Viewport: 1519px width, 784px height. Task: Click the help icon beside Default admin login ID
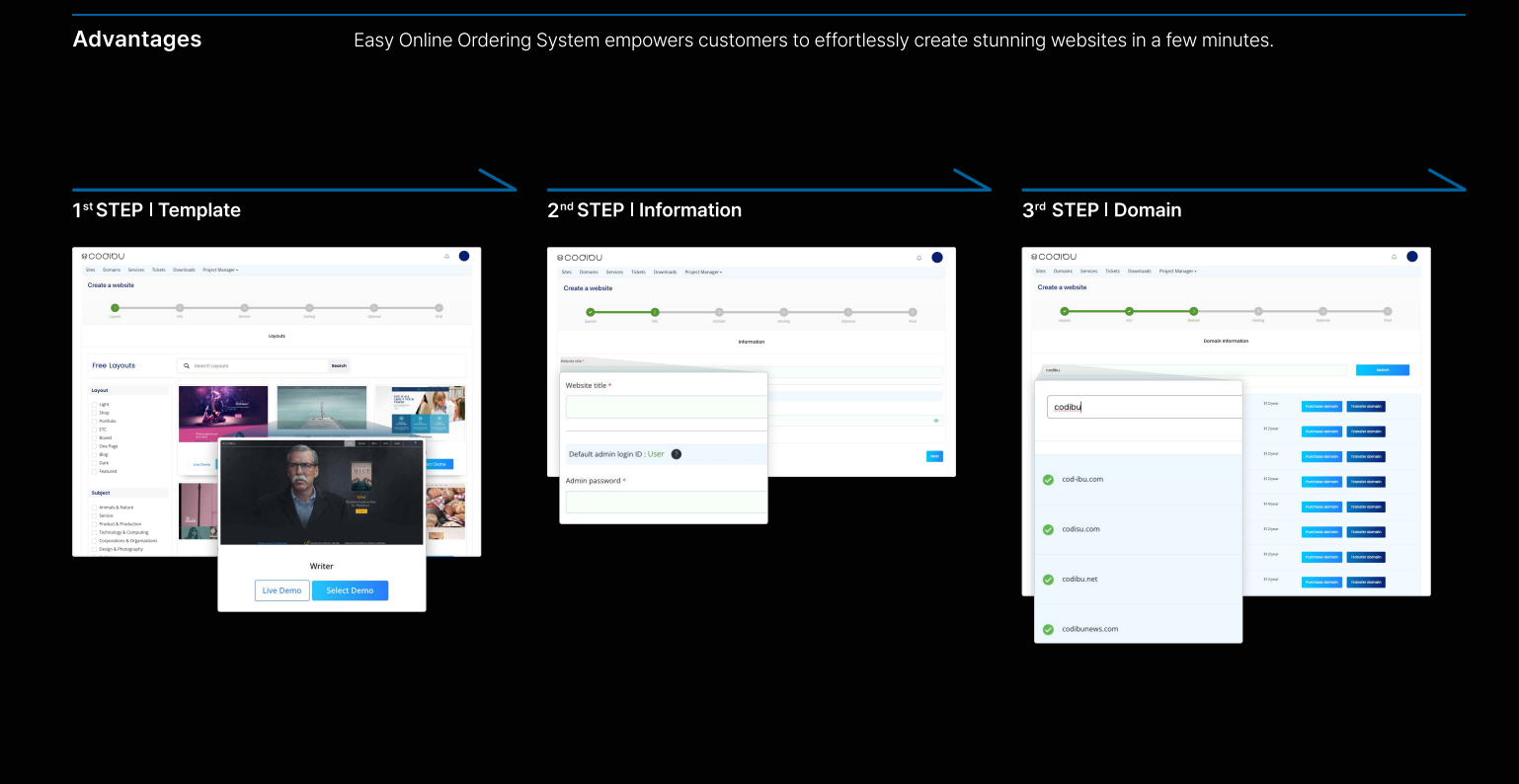pos(677,454)
